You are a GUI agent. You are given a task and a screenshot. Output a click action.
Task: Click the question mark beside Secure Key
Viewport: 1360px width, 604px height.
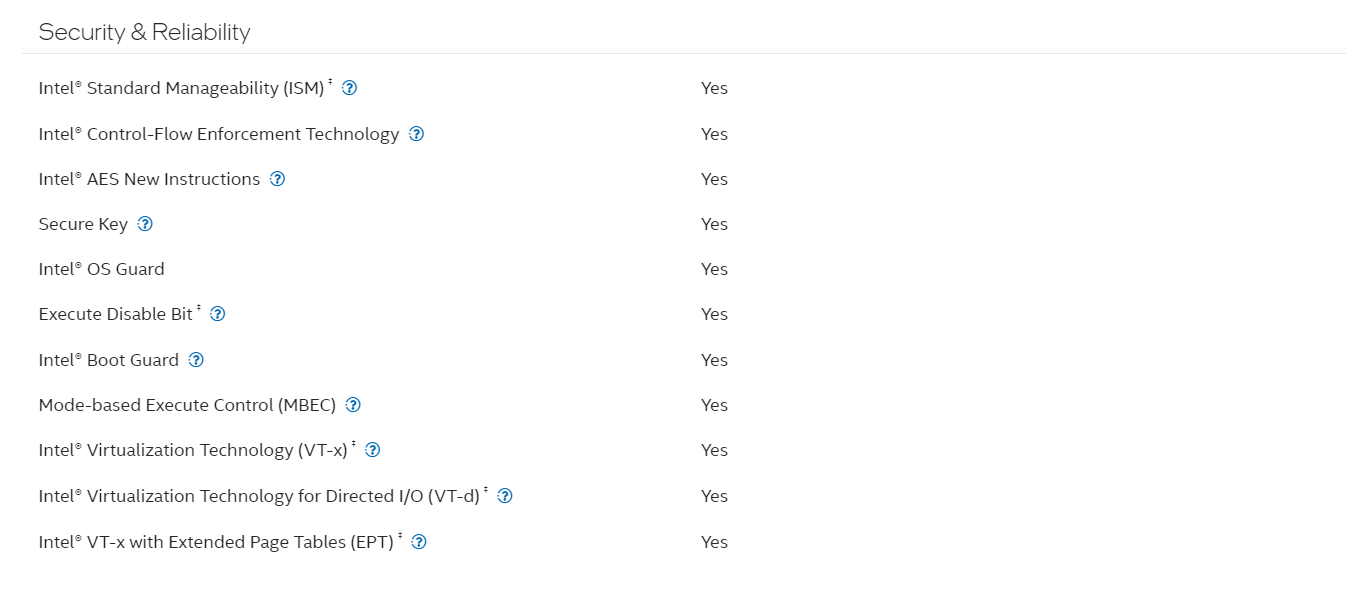point(145,224)
